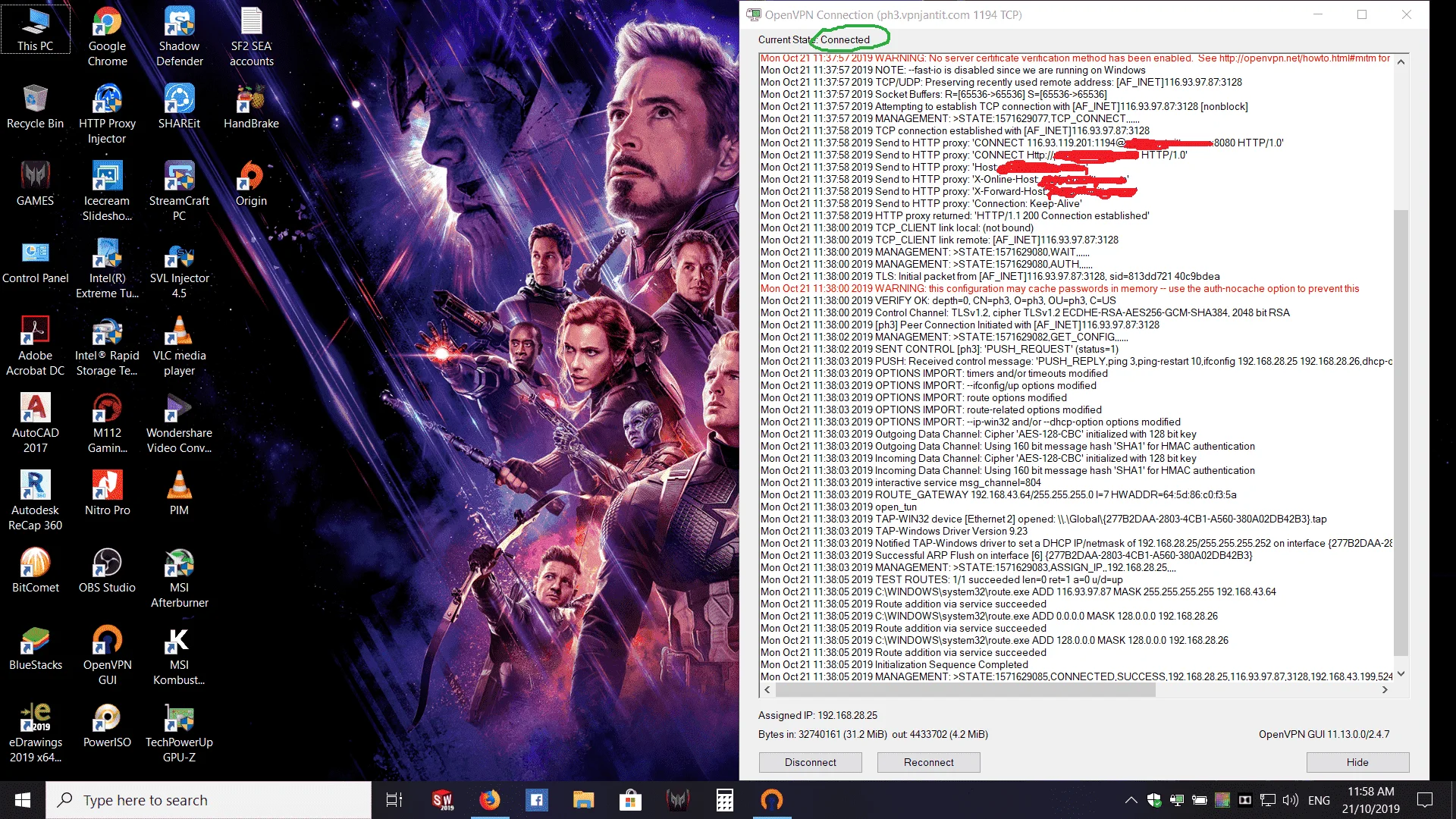This screenshot has height=819, width=1456.
Task: Open the This PC desktop icon
Action: (35, 30)
